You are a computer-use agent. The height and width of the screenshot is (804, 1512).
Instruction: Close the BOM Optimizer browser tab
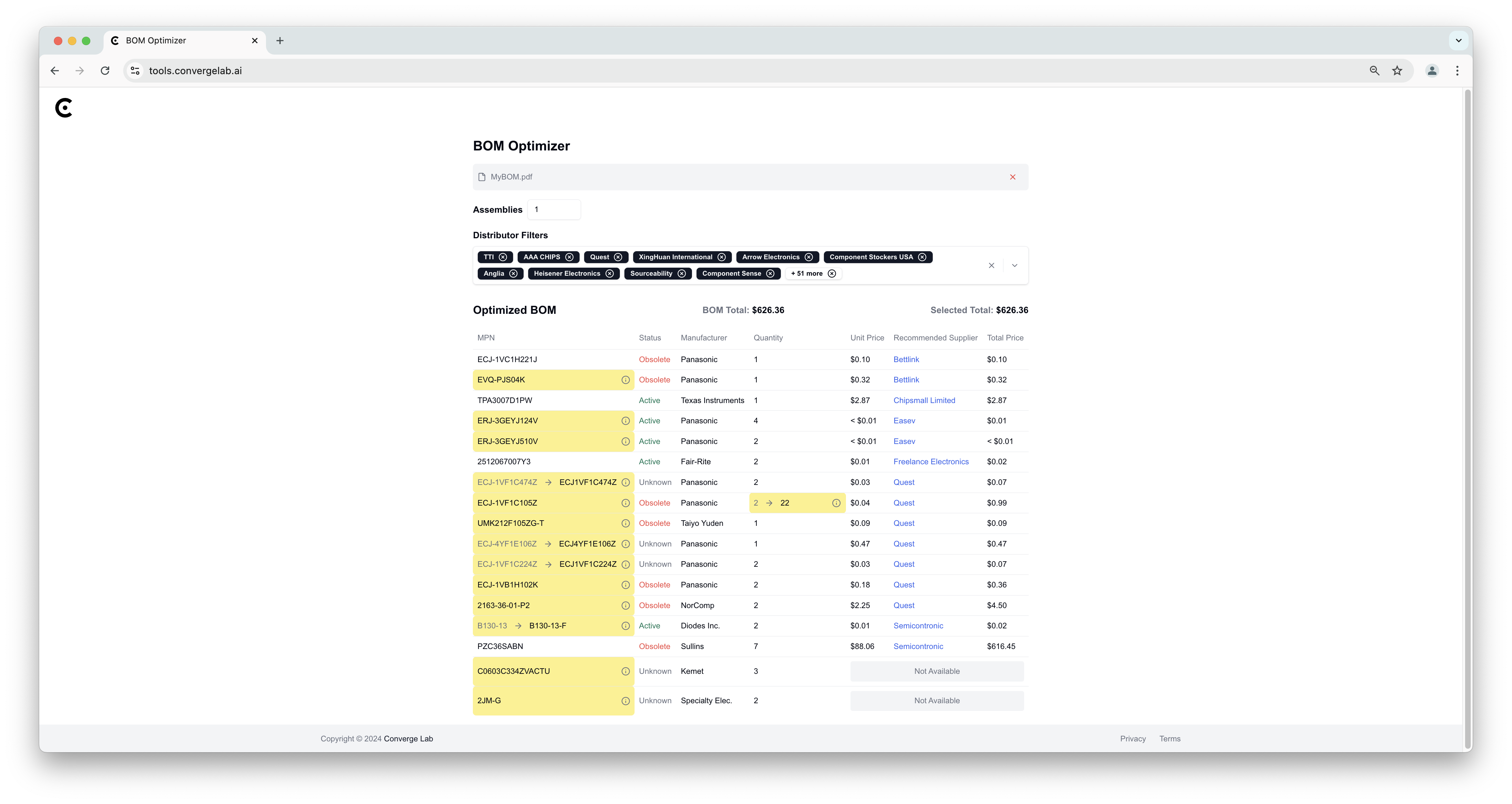(254, 41)
